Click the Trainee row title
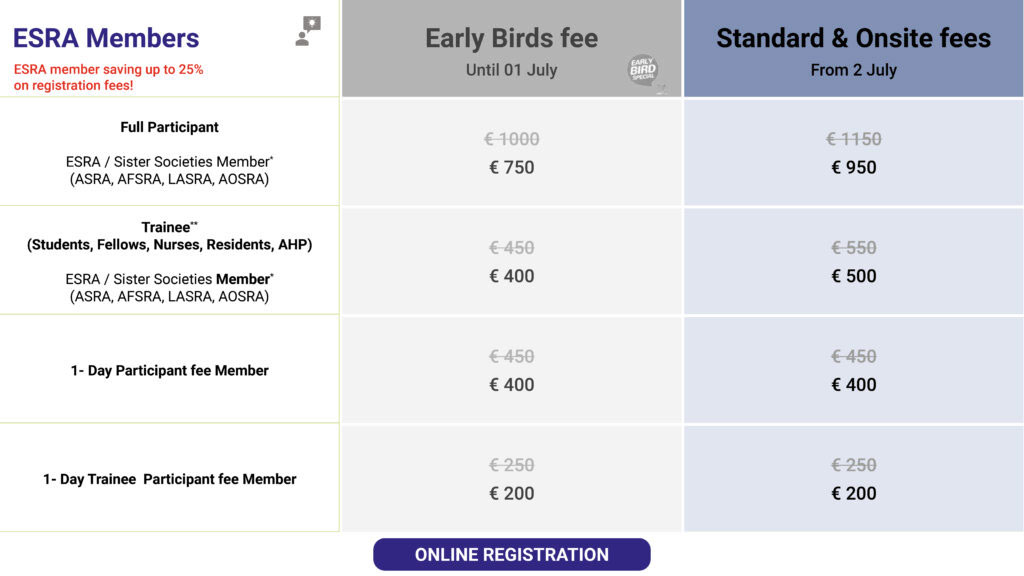This screenshot has width=1024, height=576. coord(169,227)
